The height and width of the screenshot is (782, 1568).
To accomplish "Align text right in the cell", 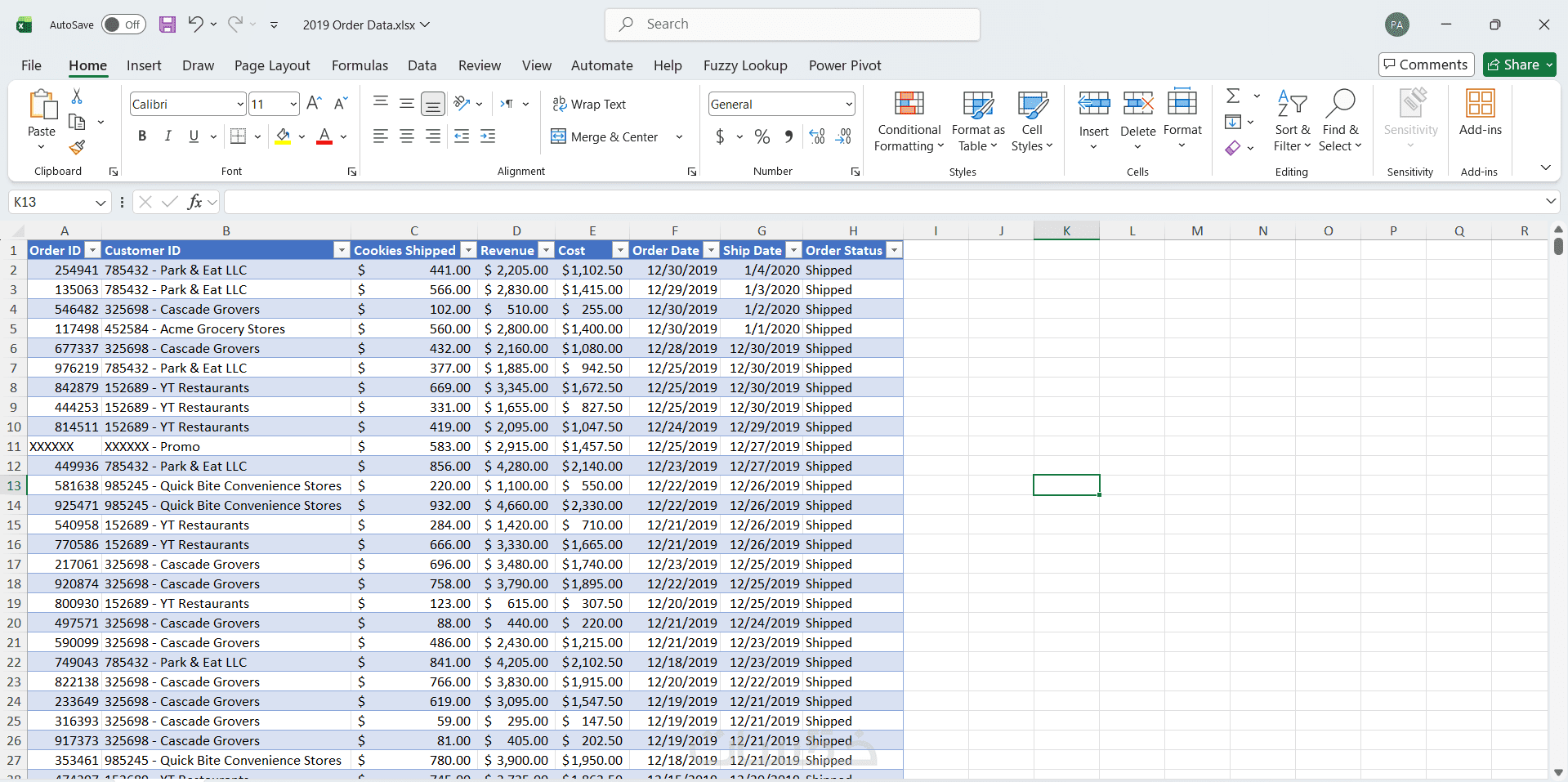I will 433,136.
